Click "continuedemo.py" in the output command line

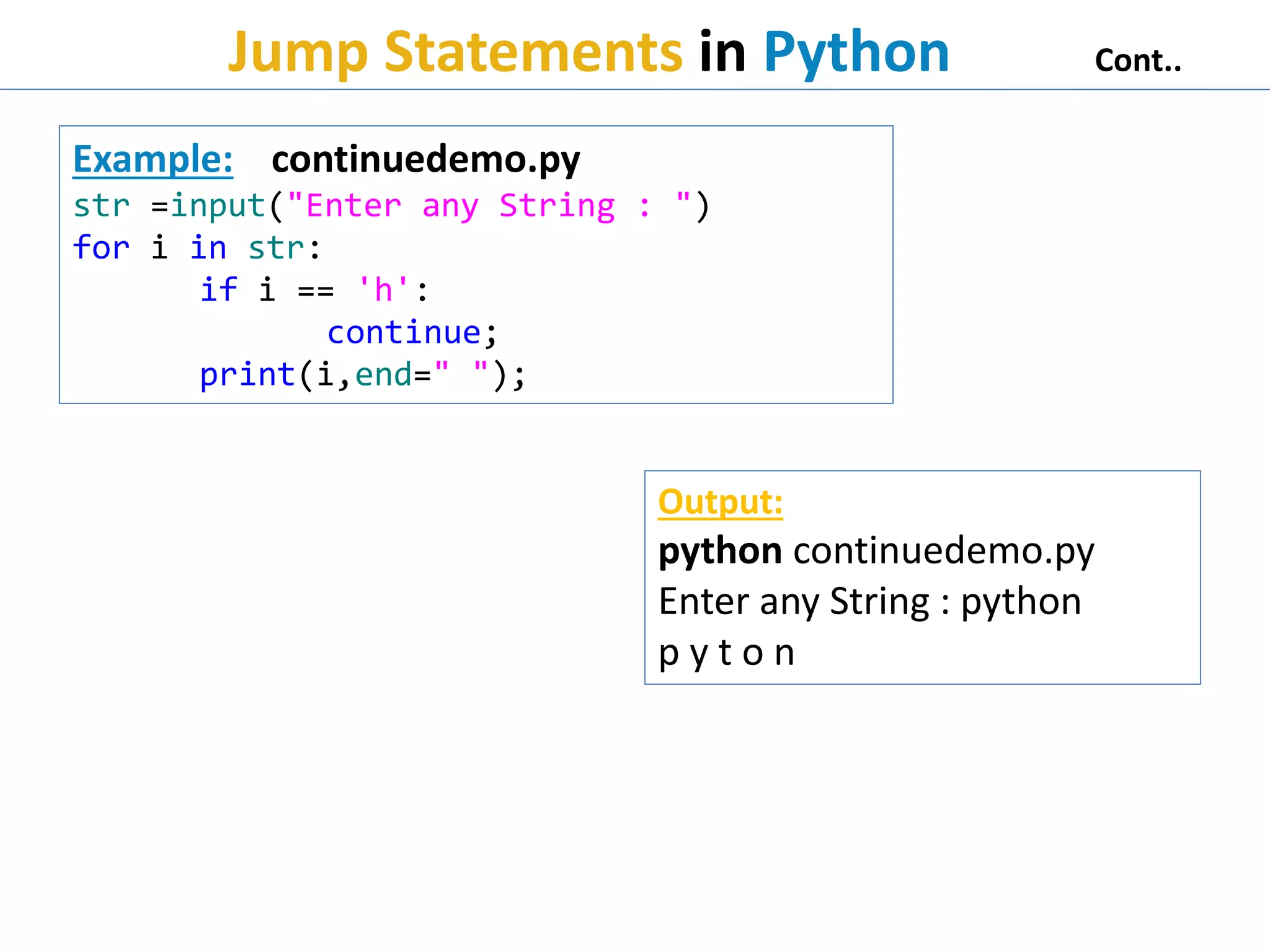click(943, 550)
